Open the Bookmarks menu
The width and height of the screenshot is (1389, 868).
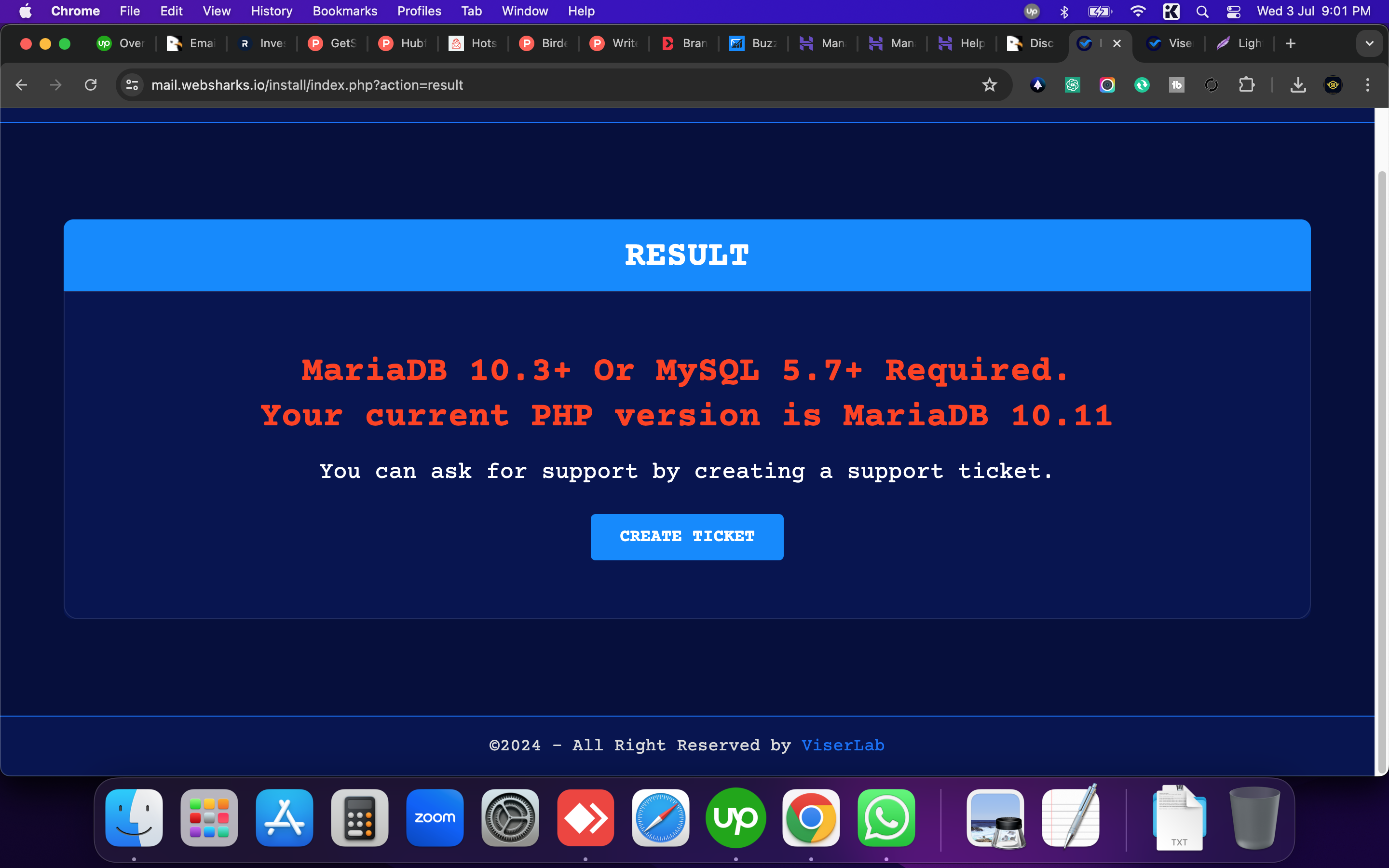(x=344, y=12)
